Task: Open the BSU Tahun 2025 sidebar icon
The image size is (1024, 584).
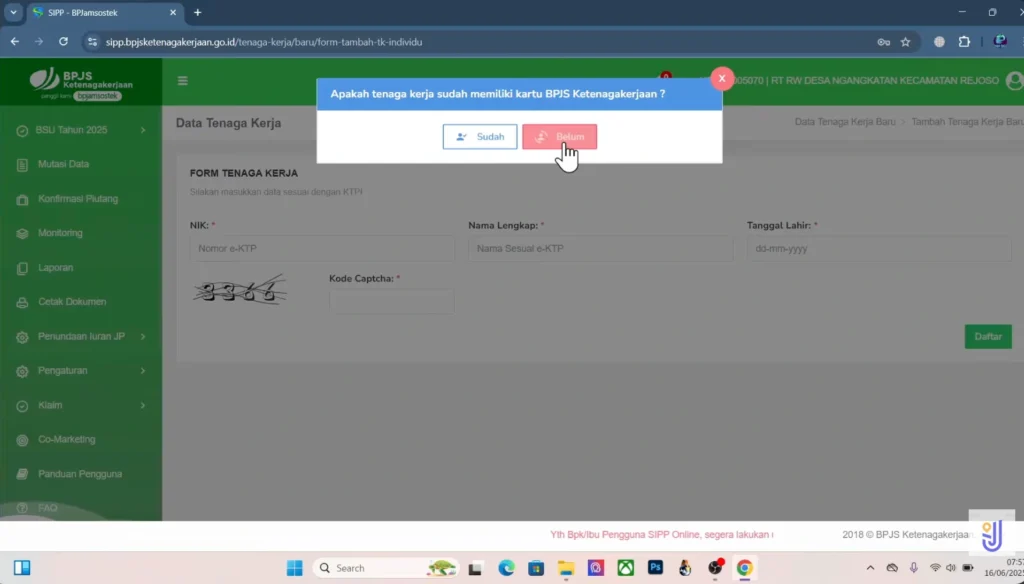Action: tap(22, 130)
